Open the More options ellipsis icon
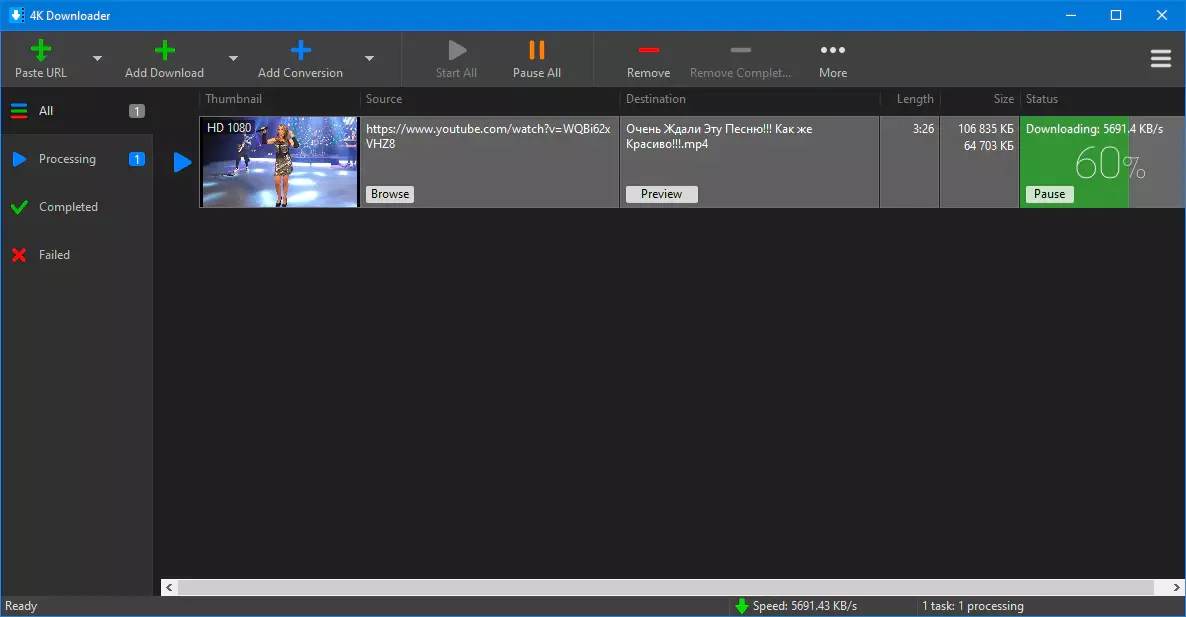 tap(832, 51)
